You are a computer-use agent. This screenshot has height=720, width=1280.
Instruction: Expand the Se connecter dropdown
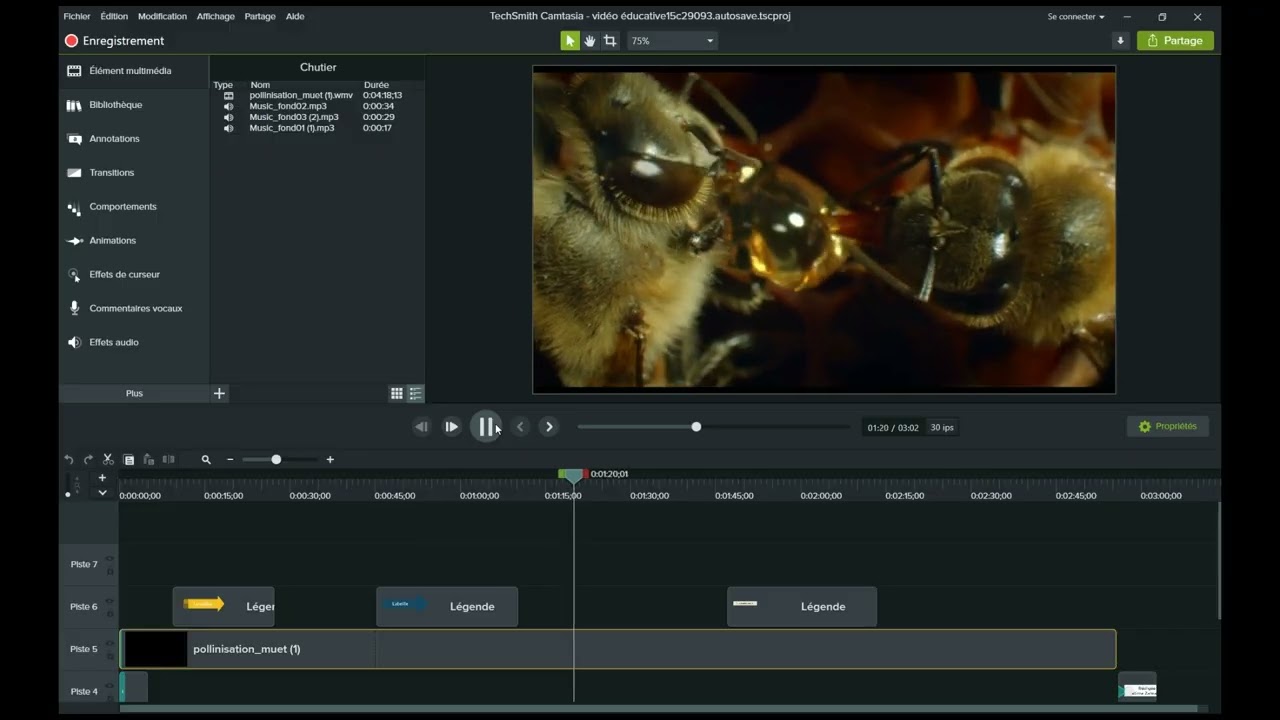1076,17
